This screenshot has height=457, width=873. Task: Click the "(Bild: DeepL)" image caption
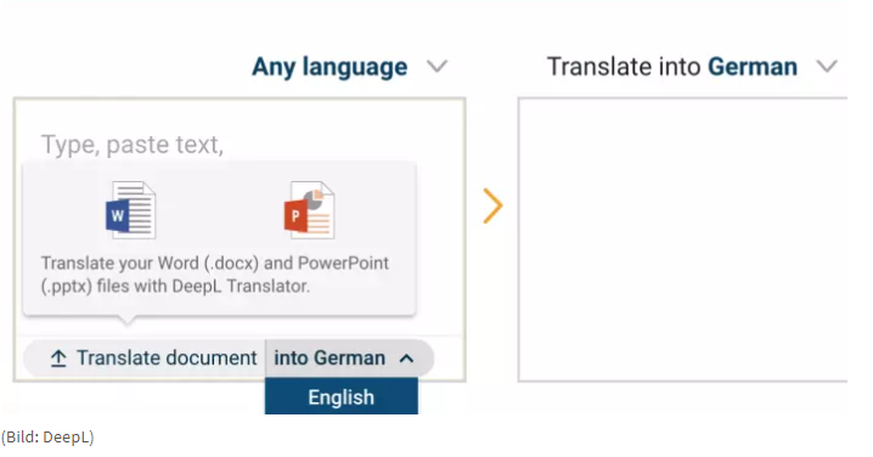coord(47,437)
